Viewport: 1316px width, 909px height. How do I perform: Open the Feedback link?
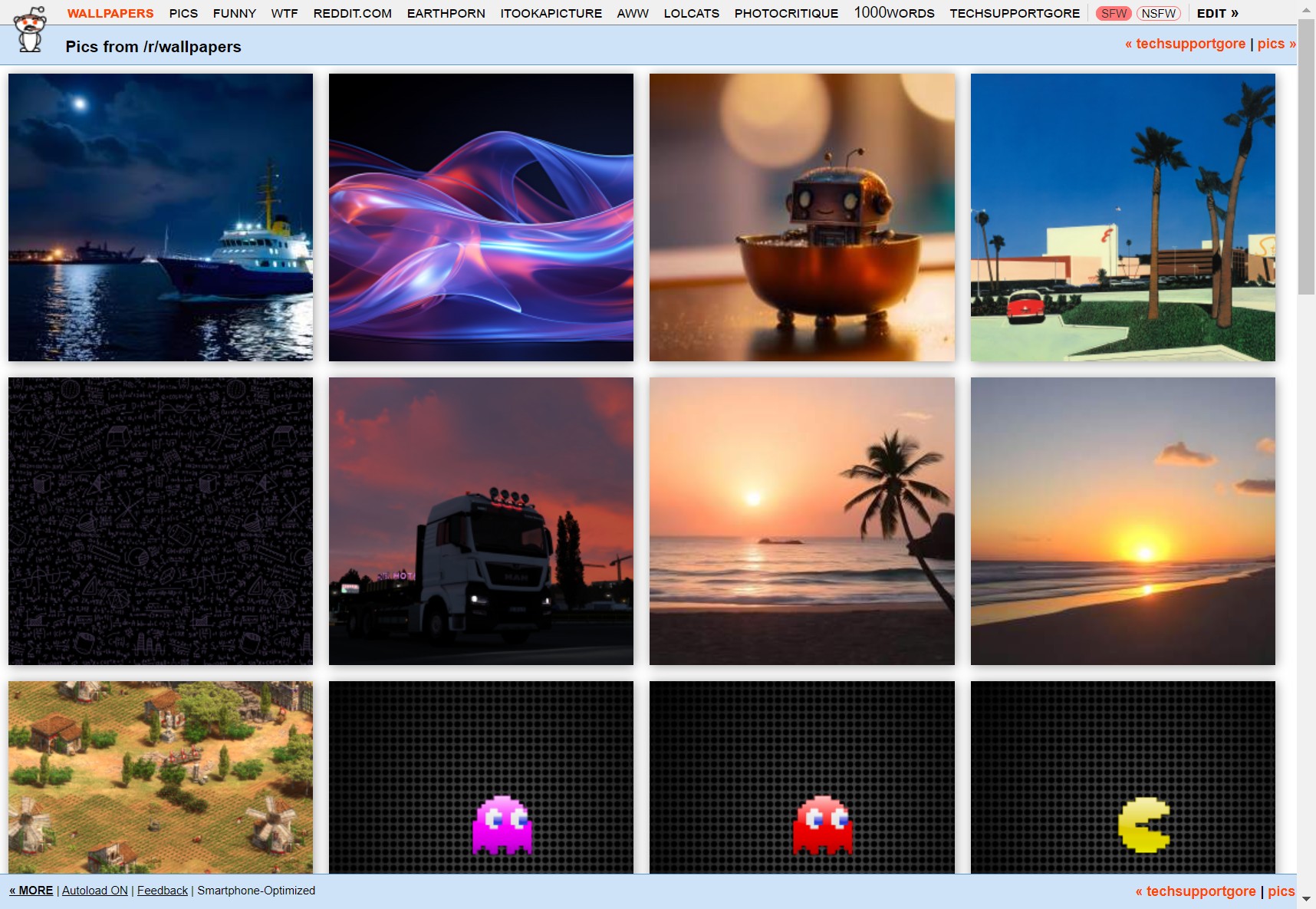(x=162, y=891)
